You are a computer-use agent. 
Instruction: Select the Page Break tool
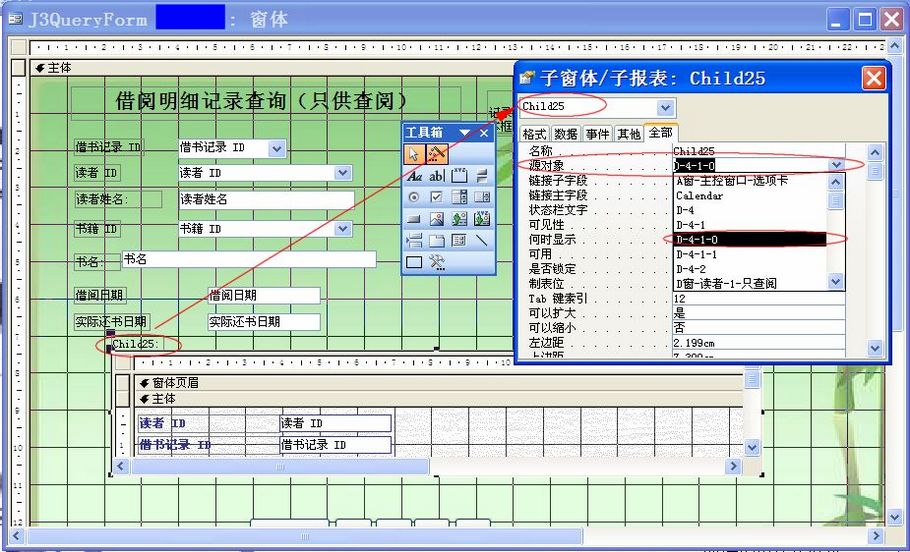tap(414, 240)
